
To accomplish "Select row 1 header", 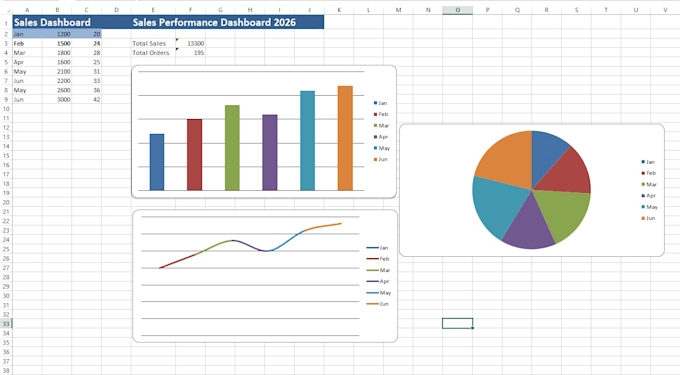I will pos(6,22).
